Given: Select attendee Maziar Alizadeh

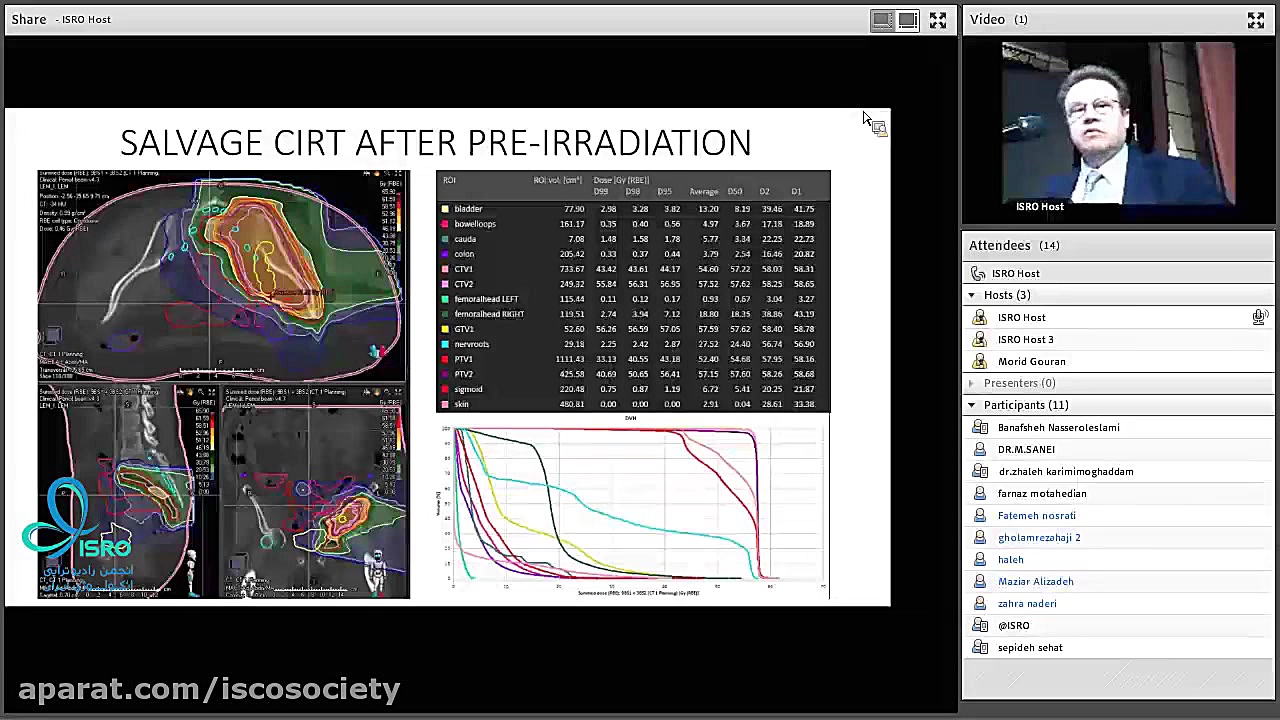Looking at the screenshot, I should pyautogui.click(x=1035, y=582).
